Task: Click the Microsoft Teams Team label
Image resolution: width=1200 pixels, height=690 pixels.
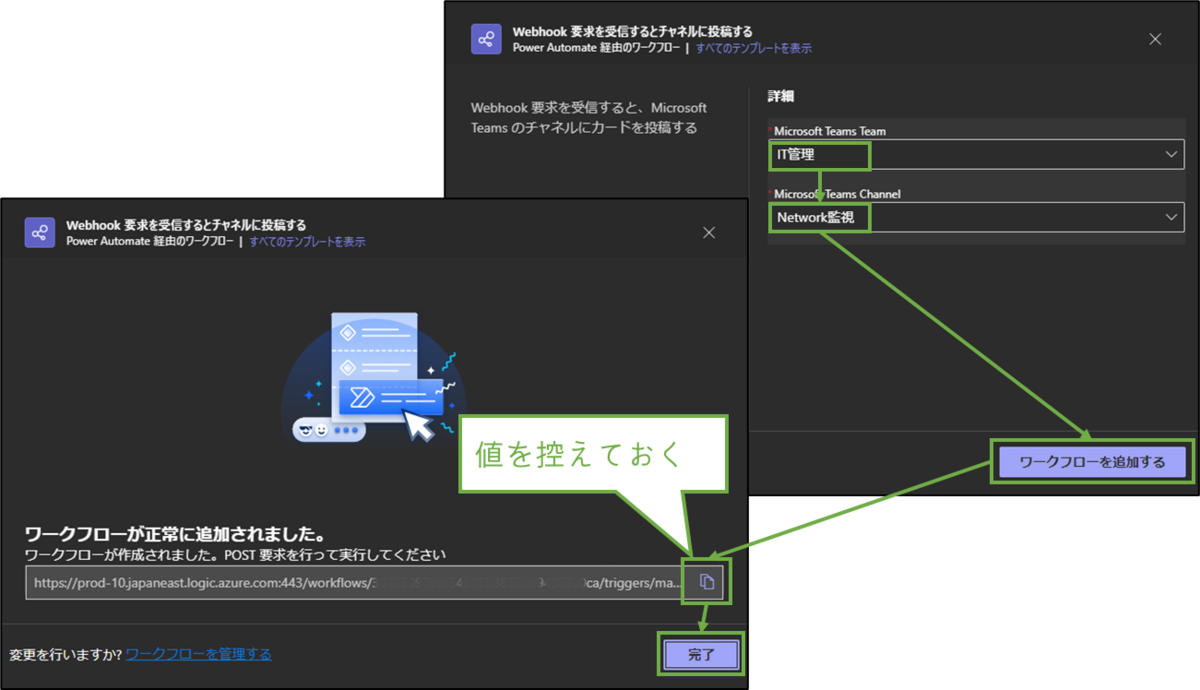Action: coord(829,130)
